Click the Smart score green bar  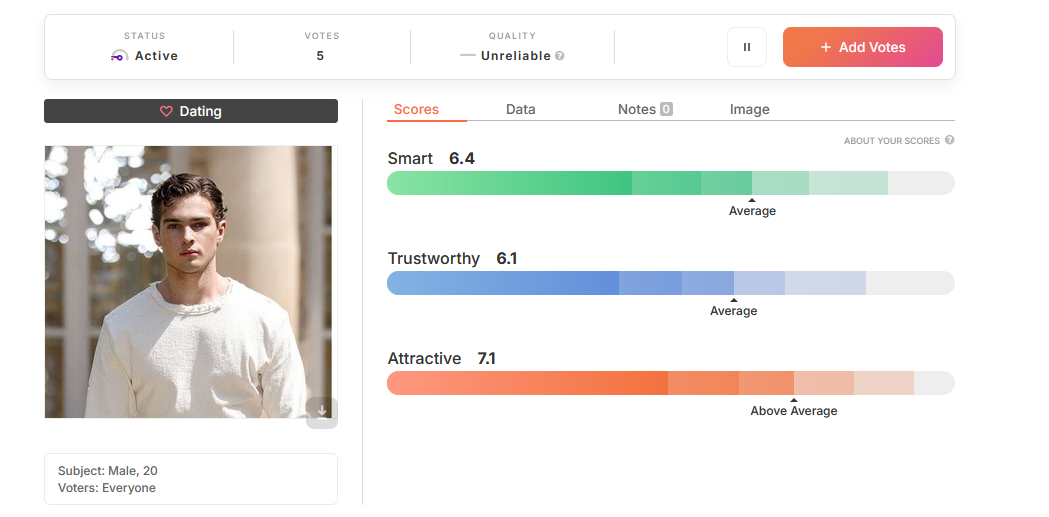coord(670,183)
